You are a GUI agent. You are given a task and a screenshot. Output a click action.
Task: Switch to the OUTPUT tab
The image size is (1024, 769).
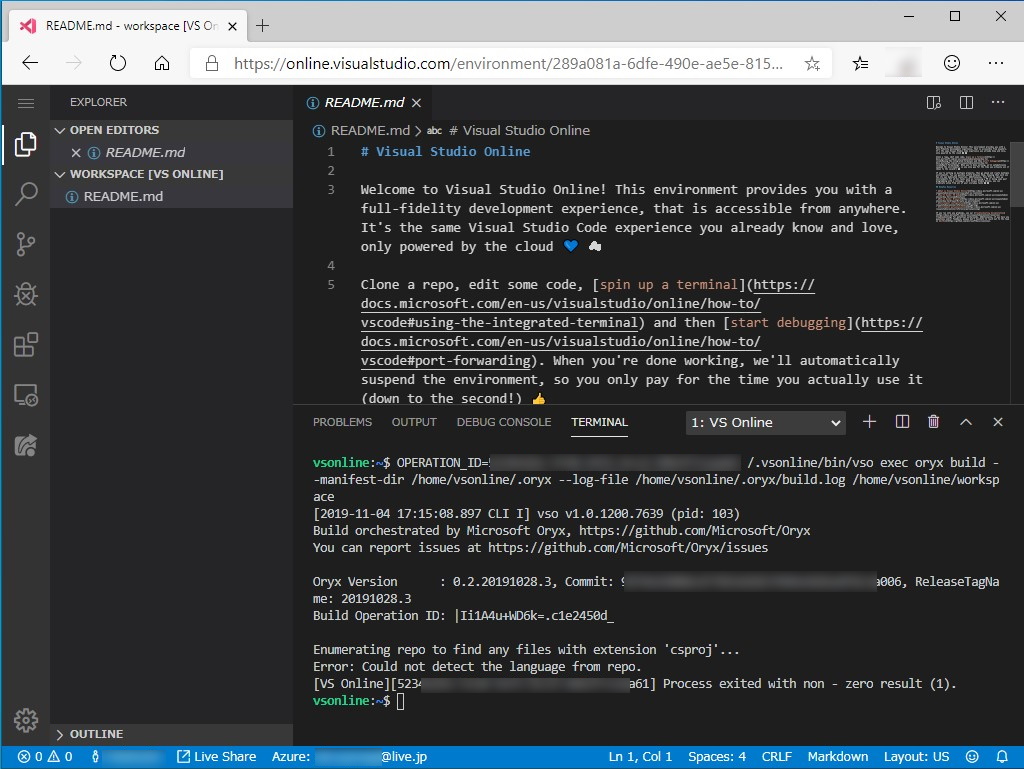[x=414, y=422]
